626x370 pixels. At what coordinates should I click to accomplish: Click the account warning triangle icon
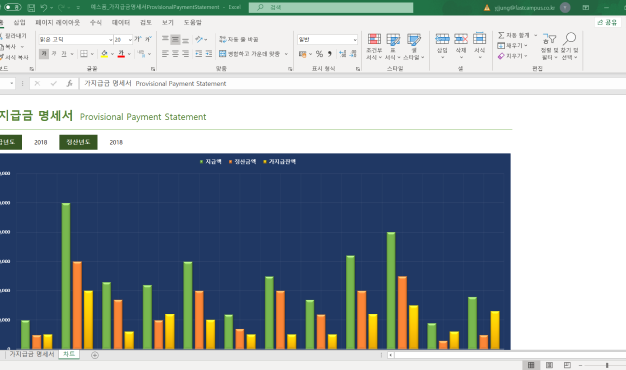[487, 8]
